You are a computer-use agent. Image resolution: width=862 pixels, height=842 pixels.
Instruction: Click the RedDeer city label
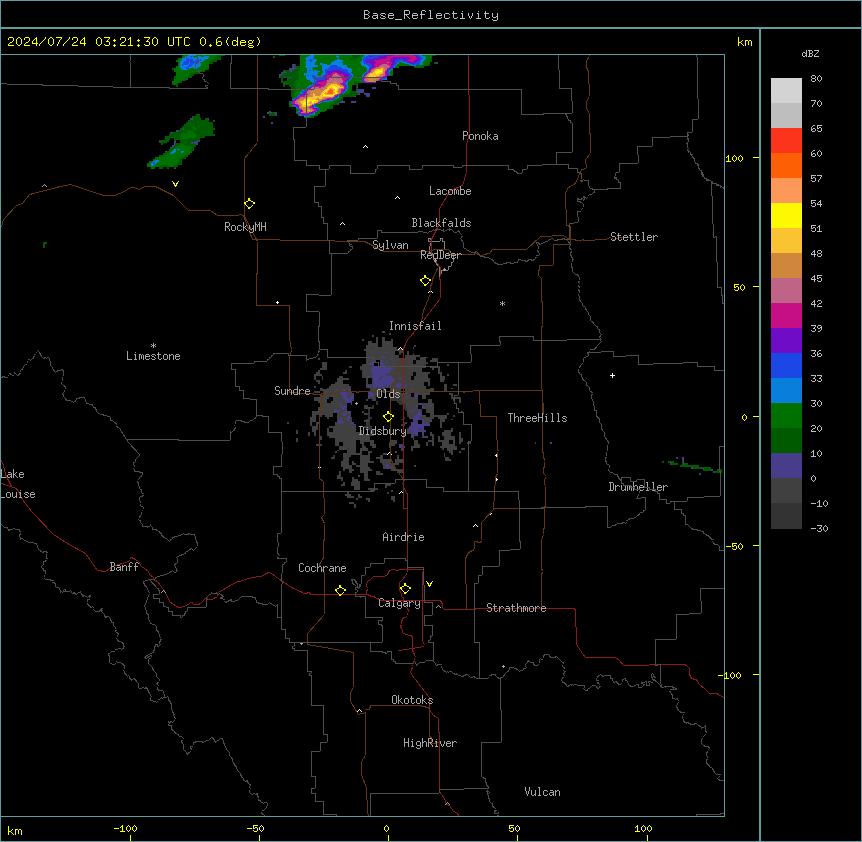point(440,255)
